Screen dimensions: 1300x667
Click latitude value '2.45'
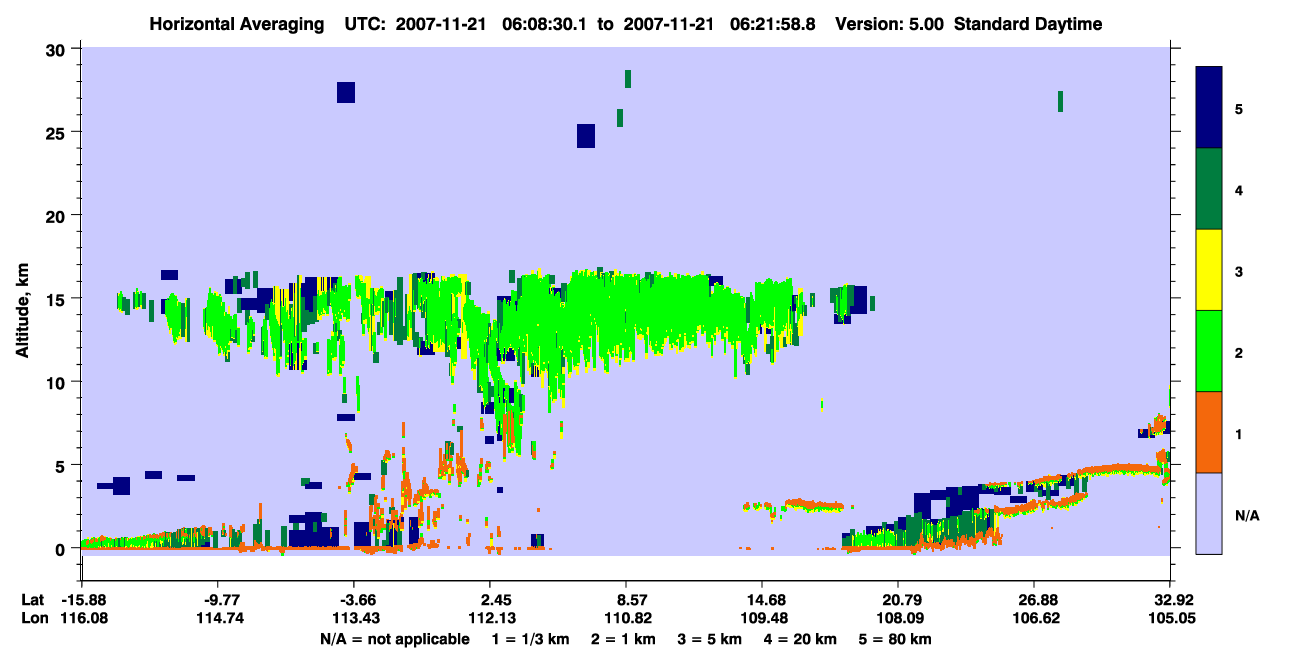pyautogui.click(x=490, y=600)
